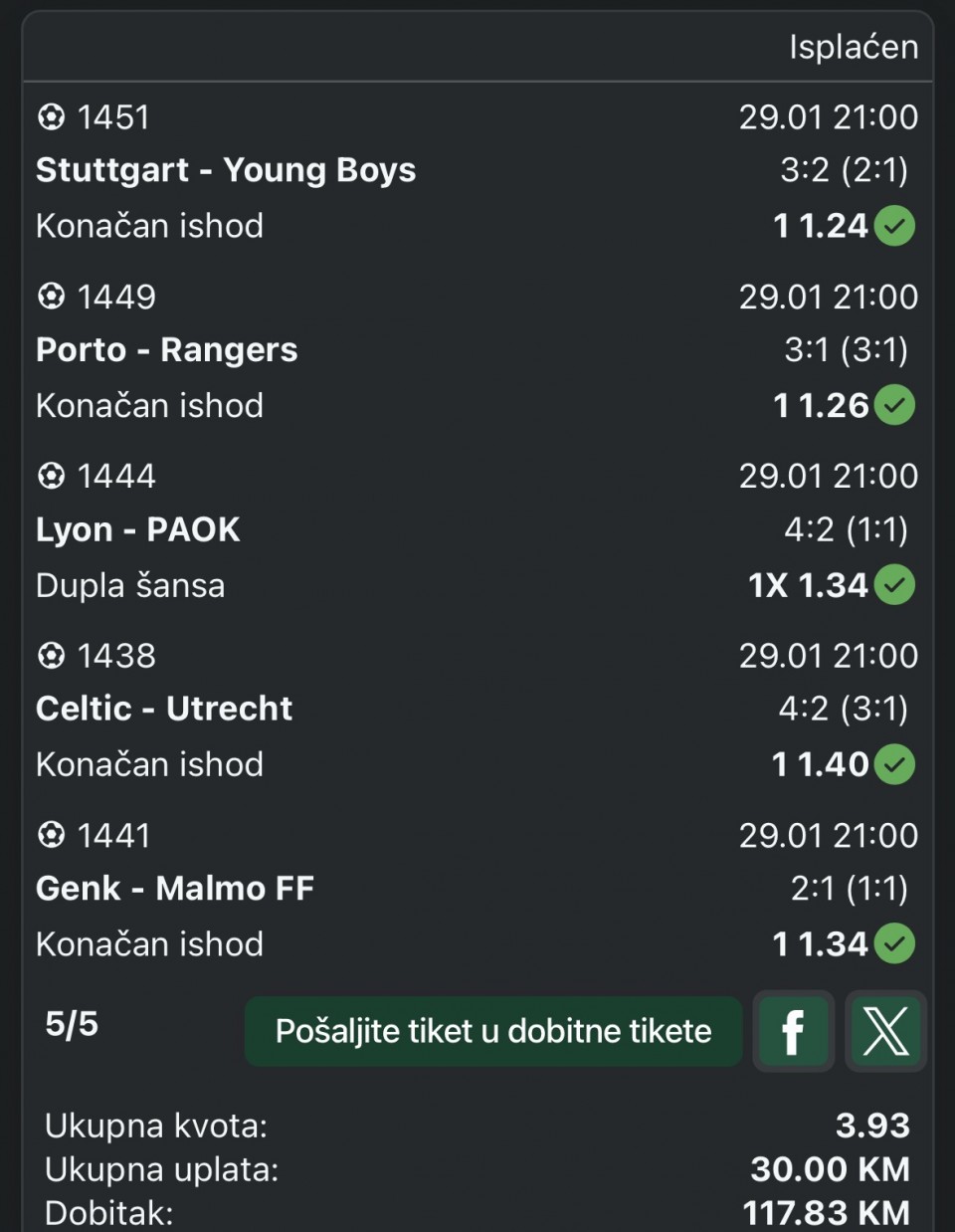
Task: Click the soccer ball icon beside 1444
Action: tap(51, 476)
